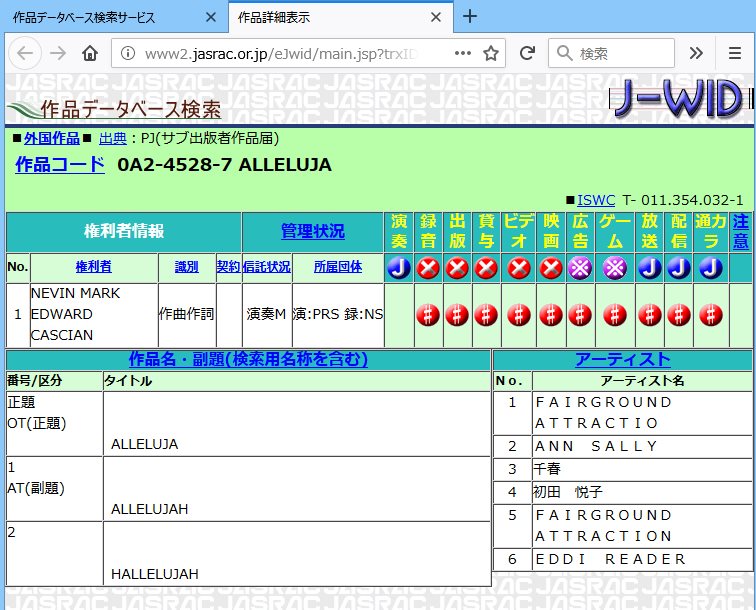Select the subtitle ALLELUJAH
The height and width of the screenshot is (610, 756).
click(149, 509)
